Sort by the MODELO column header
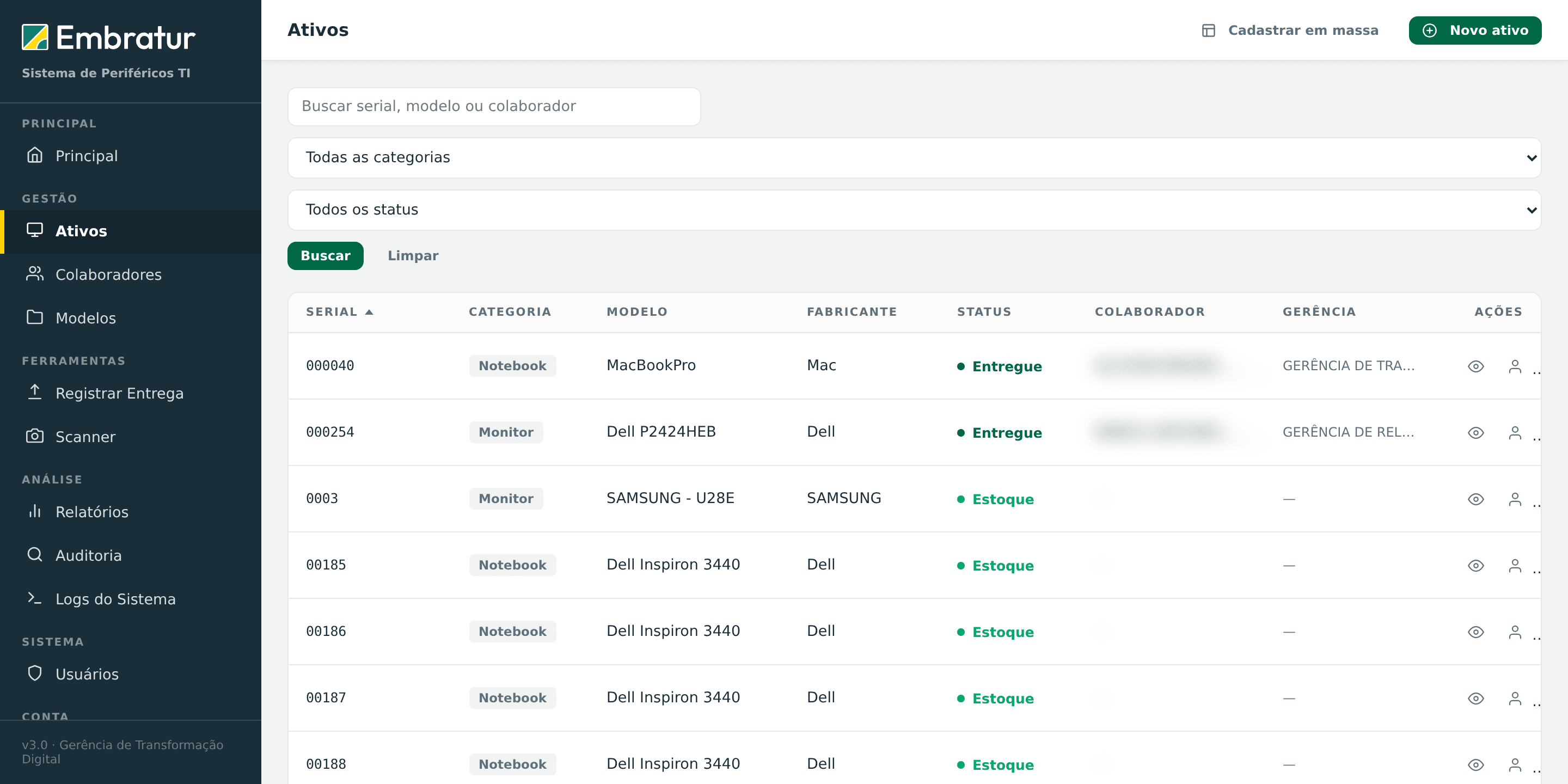 pos(636,311)
